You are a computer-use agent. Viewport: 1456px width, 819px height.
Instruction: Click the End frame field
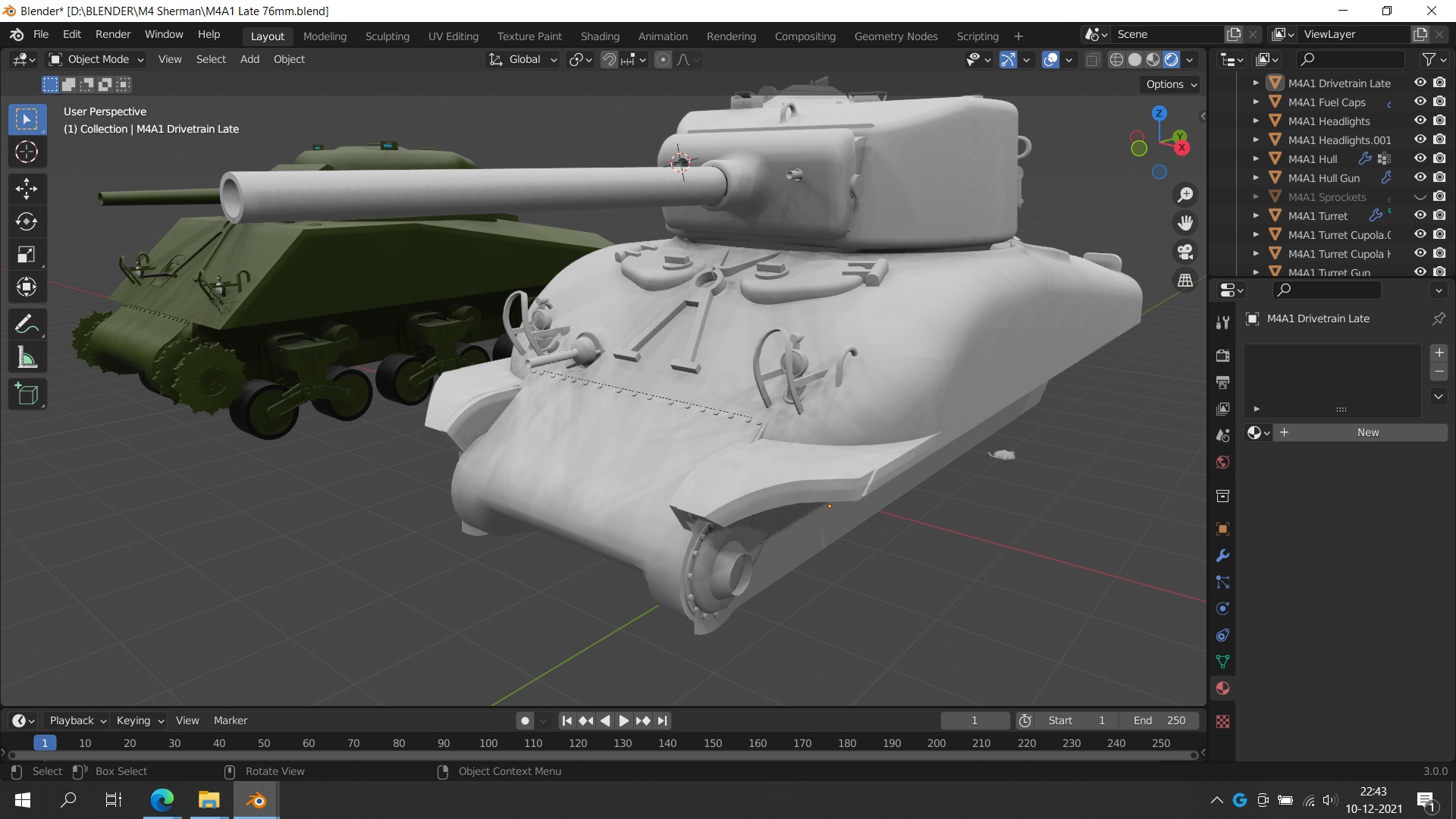pos(1159,720)
